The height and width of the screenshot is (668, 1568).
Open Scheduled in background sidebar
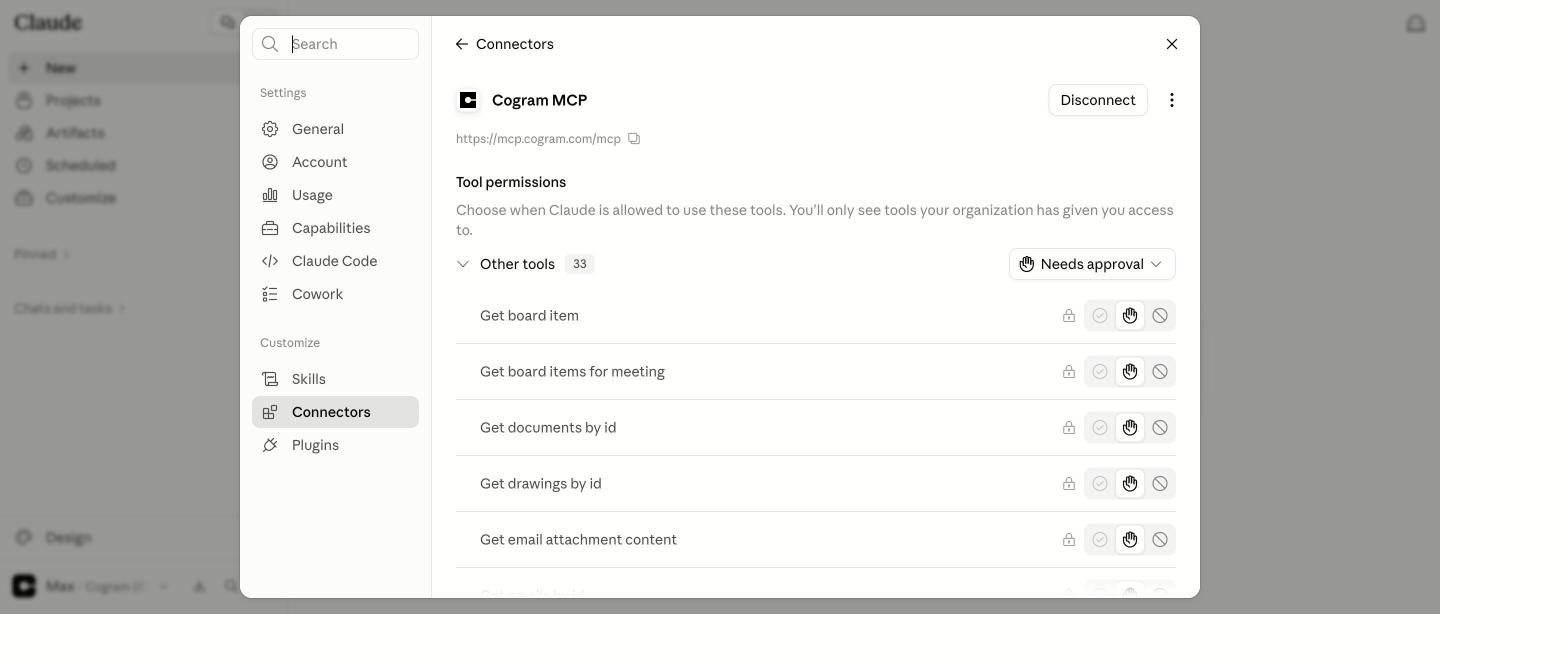[x=80, y=166]
